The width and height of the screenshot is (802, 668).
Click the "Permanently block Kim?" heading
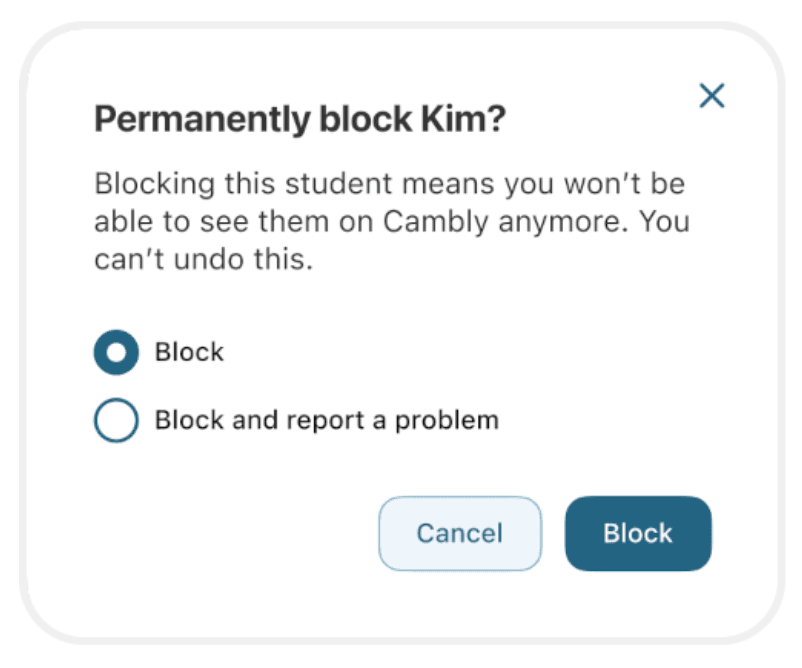pos(300,121)
